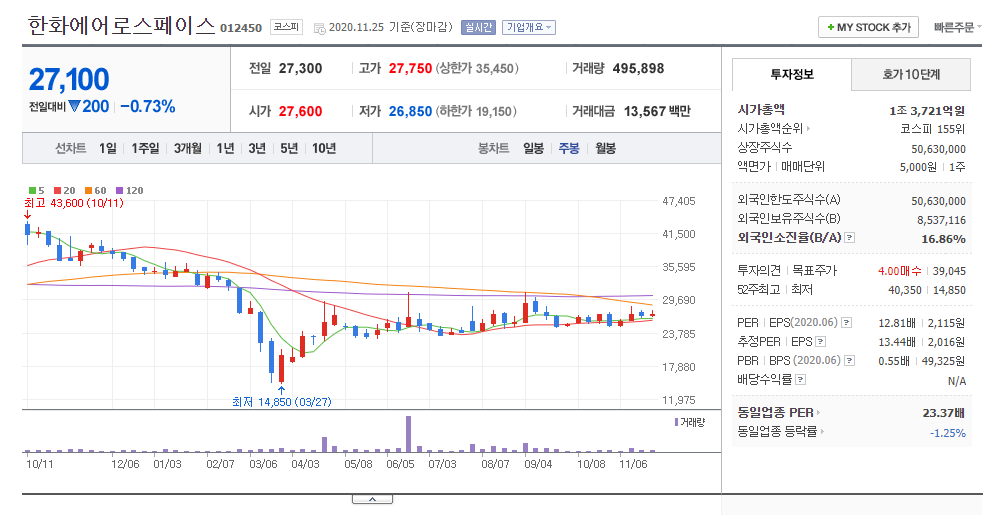987x515 pixels.
Task: Click the -0.73% change percentage
Action: [x=147, y=106]
